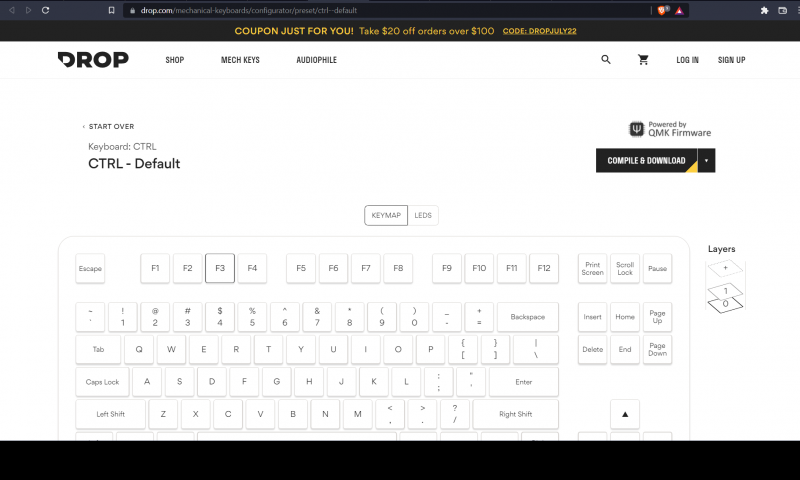This screenshot has width=800, height=480.
Task: Select layer 1 in Layers stack
Action: pos(726,290)
